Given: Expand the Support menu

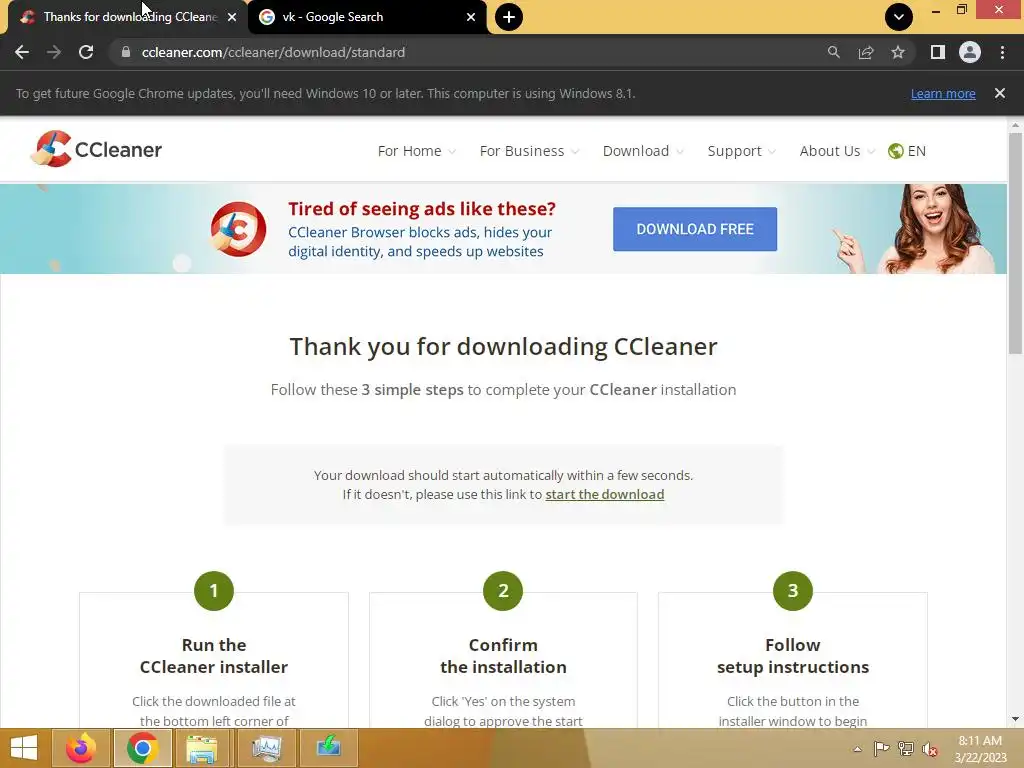Looking at the screenshot, I should click(742, 151).
